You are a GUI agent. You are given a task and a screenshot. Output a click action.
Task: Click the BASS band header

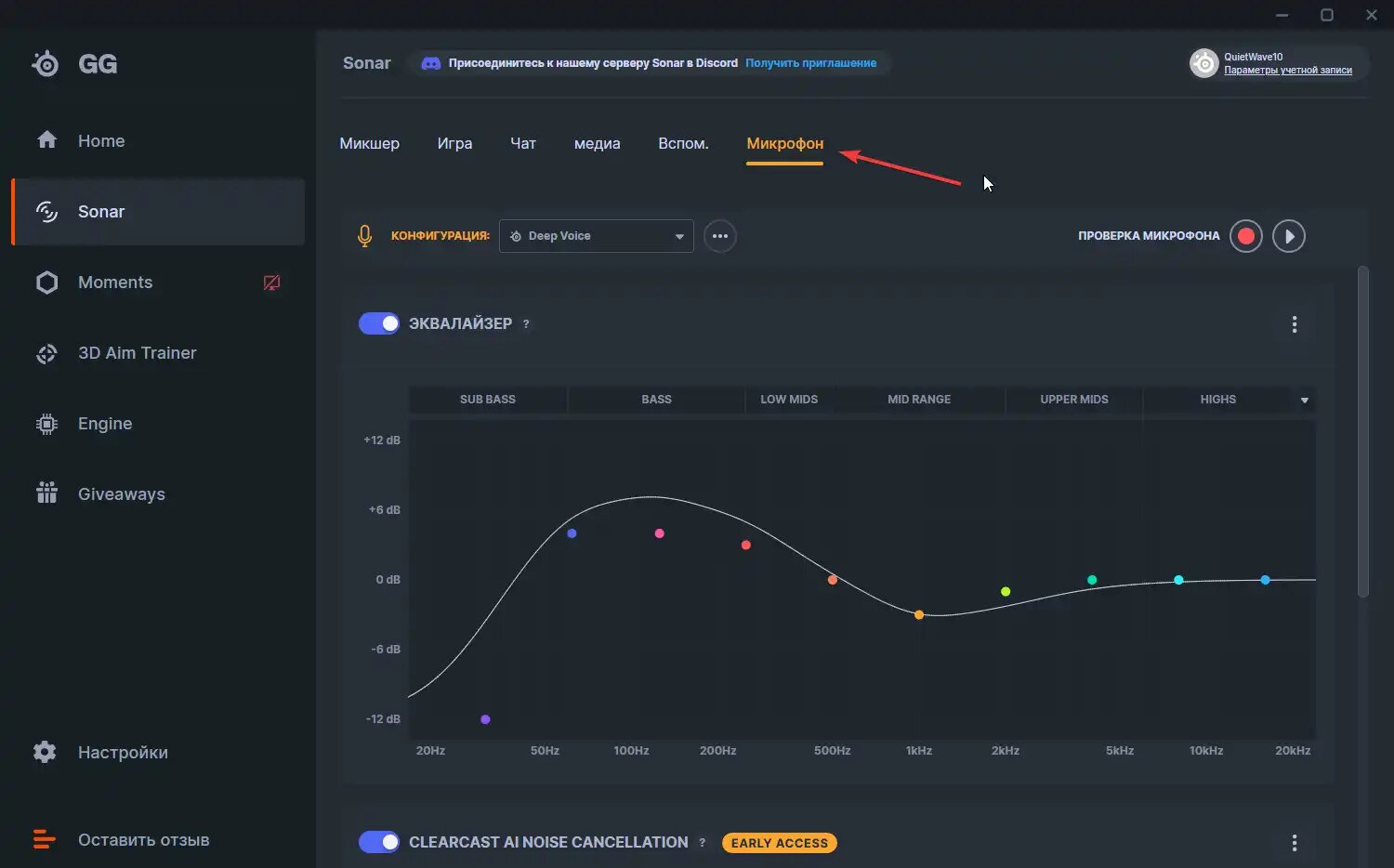pyautogui.click(x=656, y=400)
